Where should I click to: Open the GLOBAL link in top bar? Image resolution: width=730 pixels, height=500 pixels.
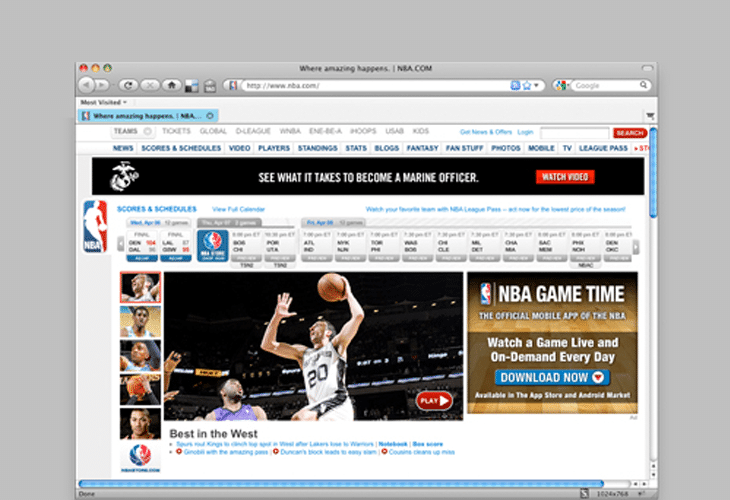click(213, 131)
